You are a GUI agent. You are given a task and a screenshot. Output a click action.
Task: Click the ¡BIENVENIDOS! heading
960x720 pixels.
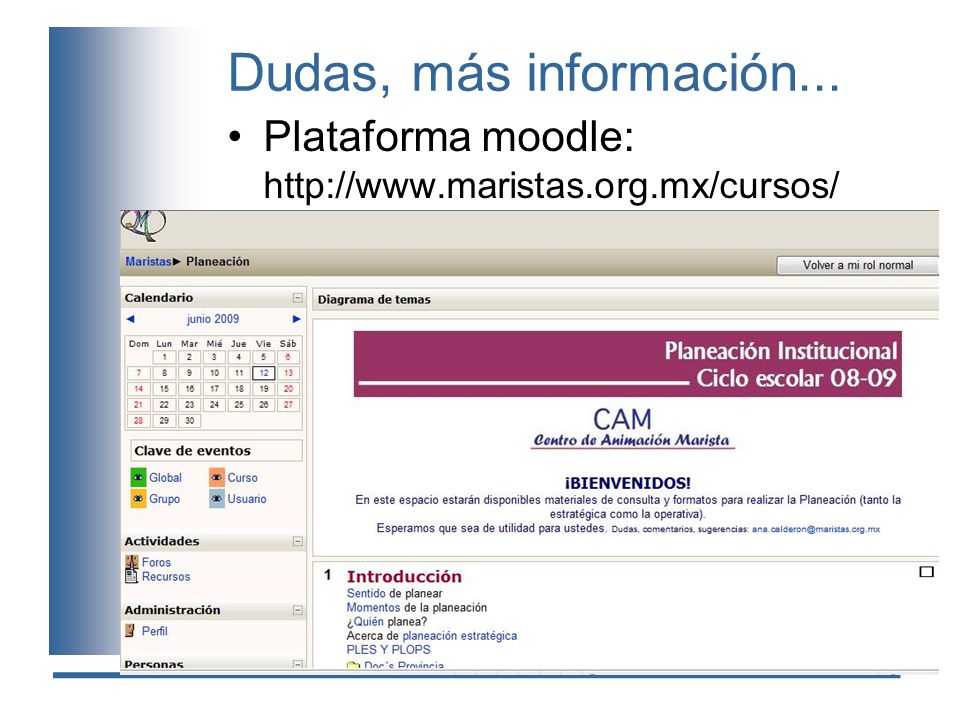coord(628,483)
